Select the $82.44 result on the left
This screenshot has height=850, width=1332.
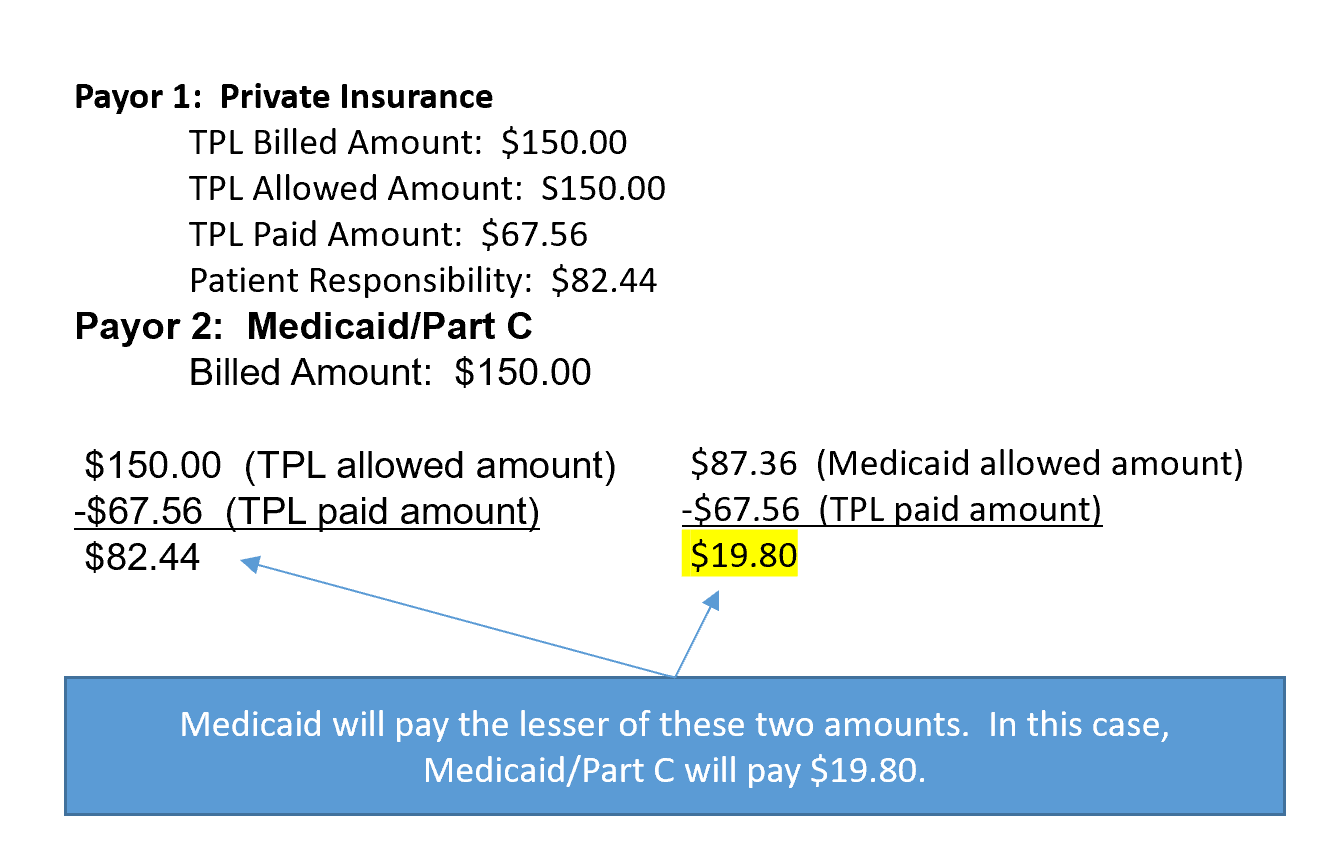pos(142,557)
